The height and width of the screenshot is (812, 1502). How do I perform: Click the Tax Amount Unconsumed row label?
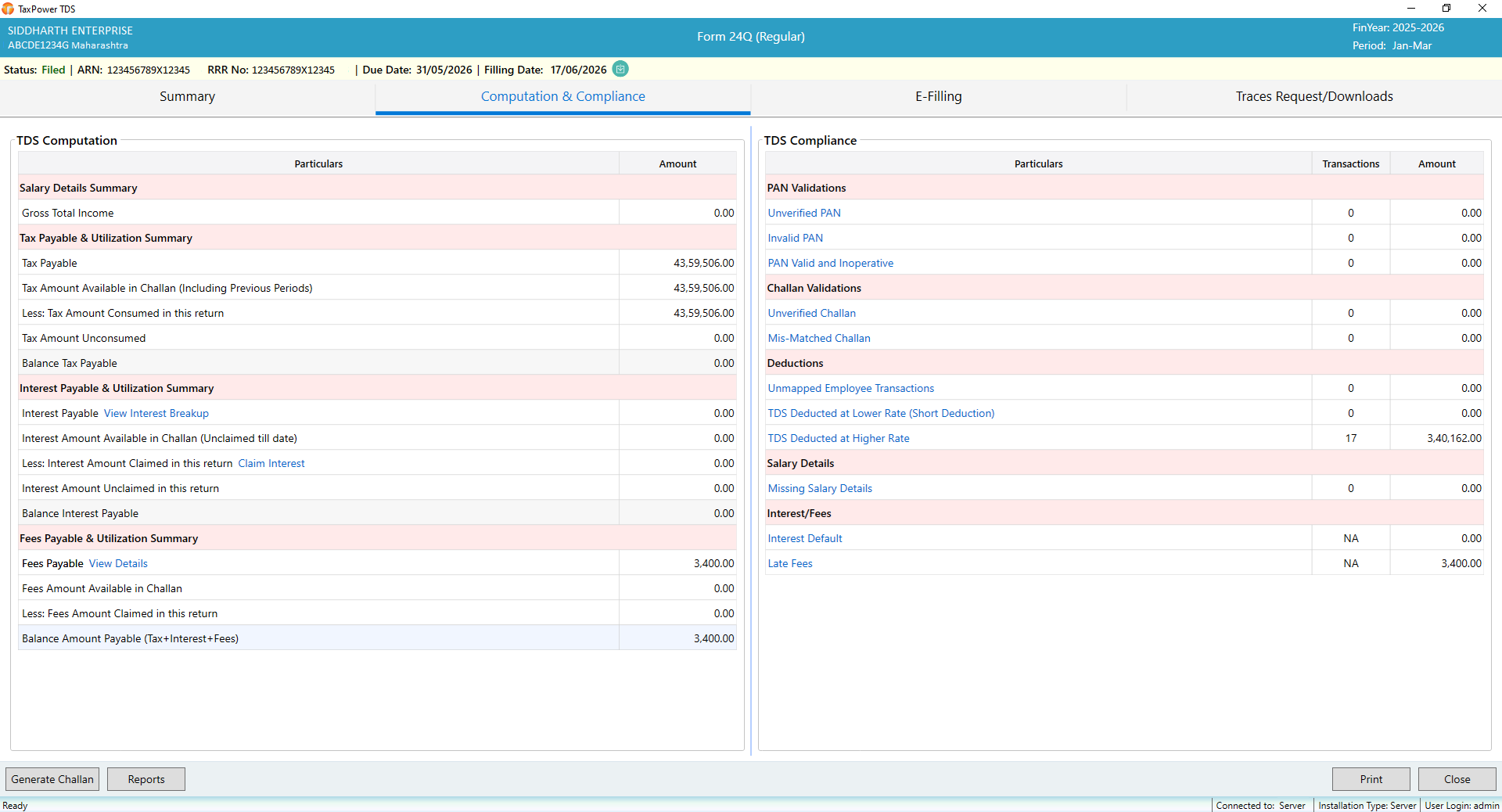click(x=84, y=338)
